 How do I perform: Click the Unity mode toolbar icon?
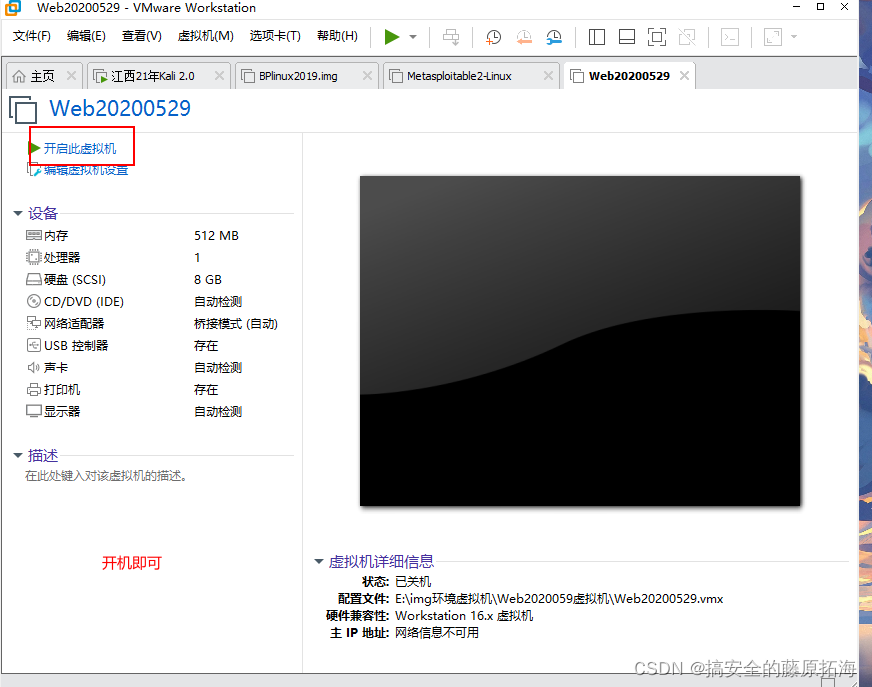[x=687, y=37]
